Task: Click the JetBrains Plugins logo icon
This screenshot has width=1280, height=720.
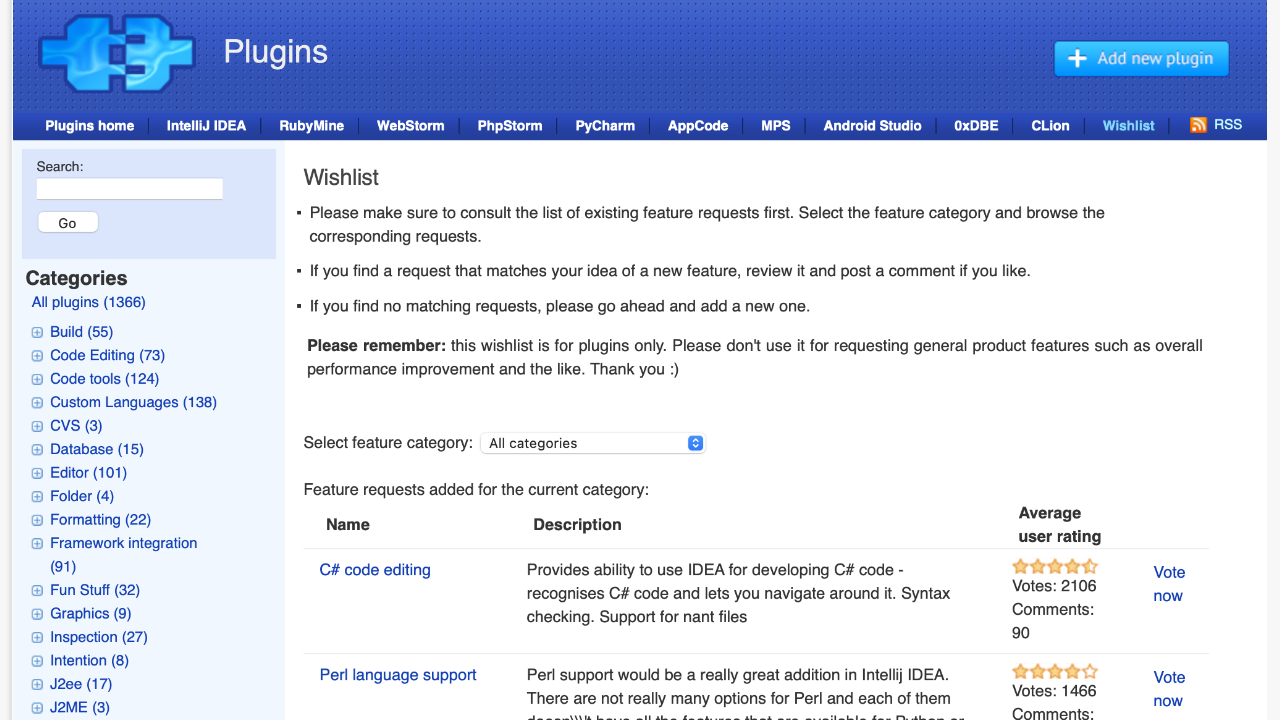Action: point(117,54)
